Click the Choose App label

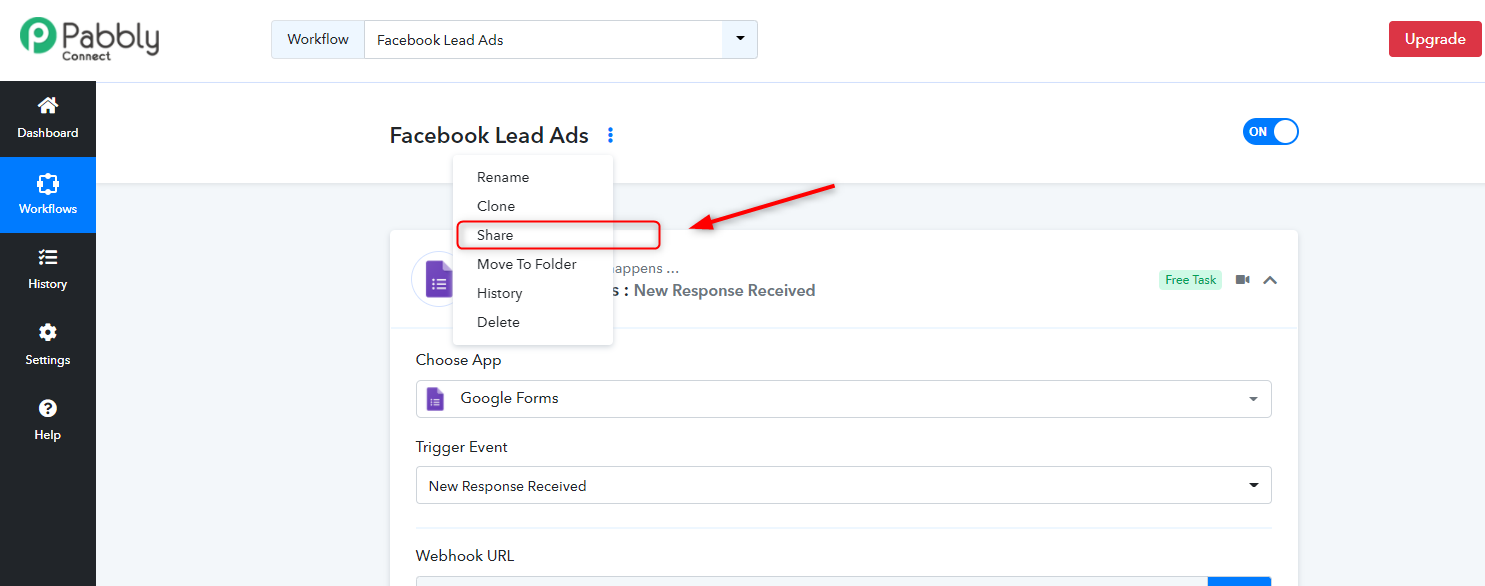click(x=459, y=360)
